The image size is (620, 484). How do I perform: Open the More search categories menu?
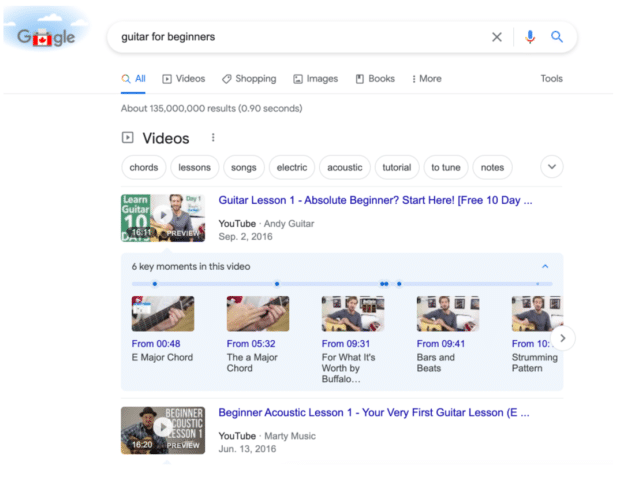coord(426,79)
